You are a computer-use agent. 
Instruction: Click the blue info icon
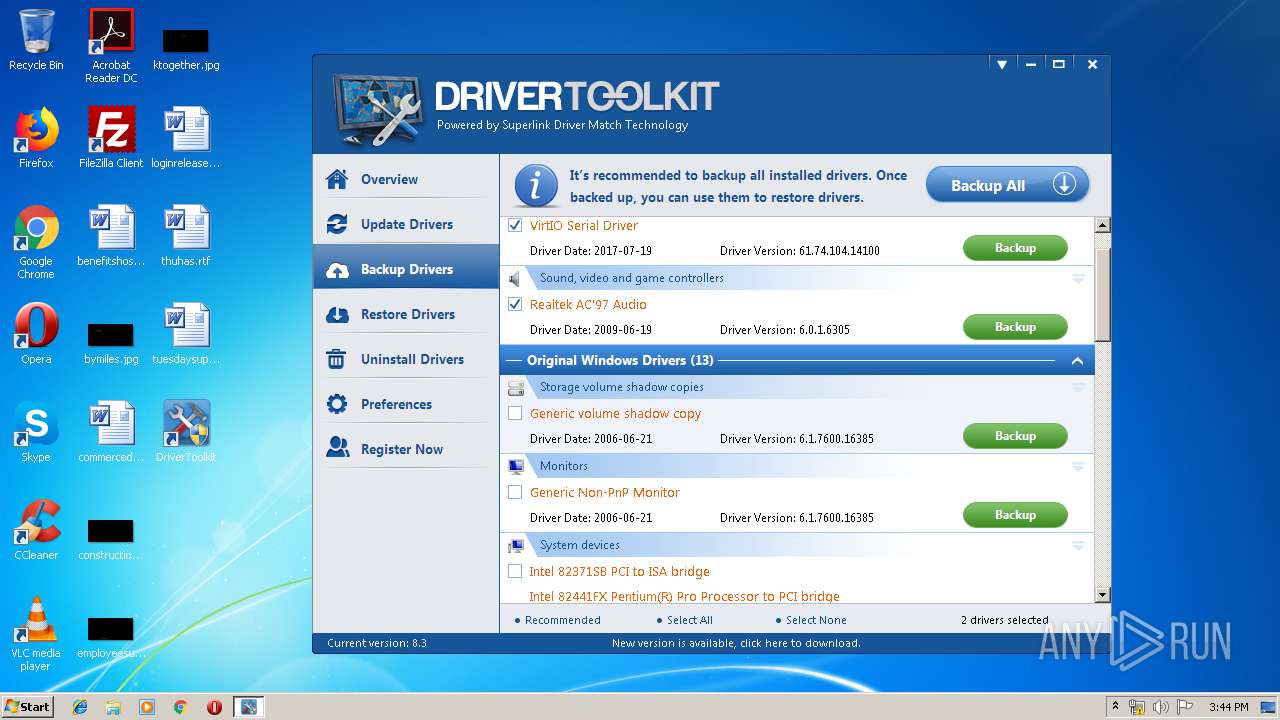point(536,186)
